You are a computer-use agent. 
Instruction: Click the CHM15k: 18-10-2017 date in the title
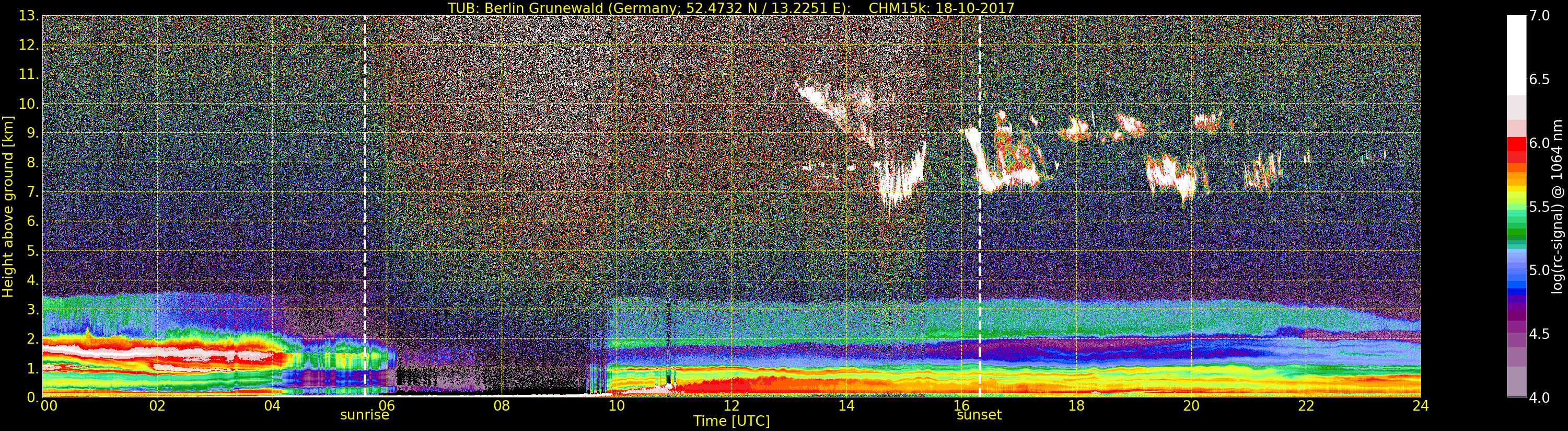pyautogui.click(x=942, y=8)
